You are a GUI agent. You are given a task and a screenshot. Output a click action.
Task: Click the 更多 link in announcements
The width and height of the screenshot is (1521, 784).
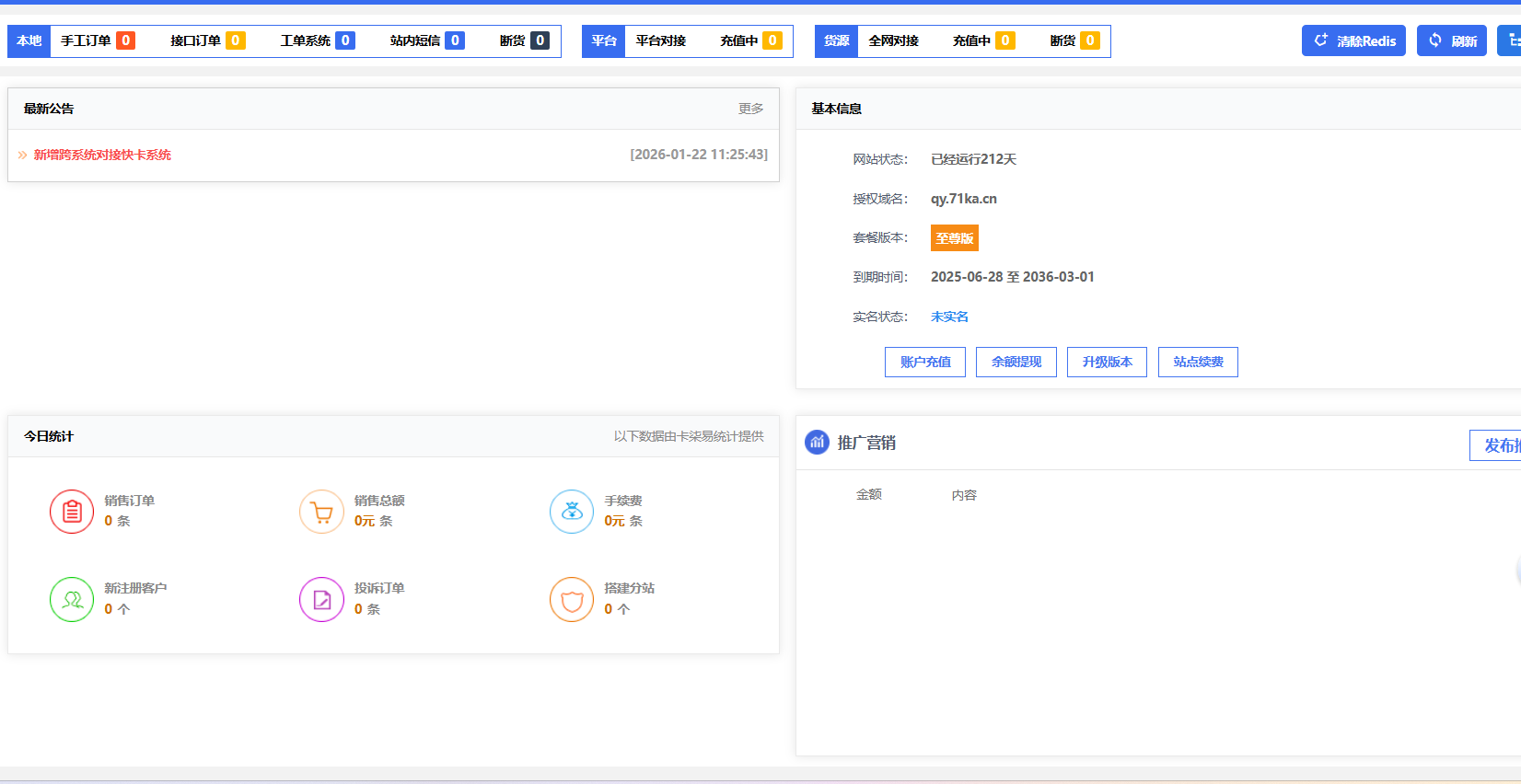pyautogui.click(x=750, y=109)
